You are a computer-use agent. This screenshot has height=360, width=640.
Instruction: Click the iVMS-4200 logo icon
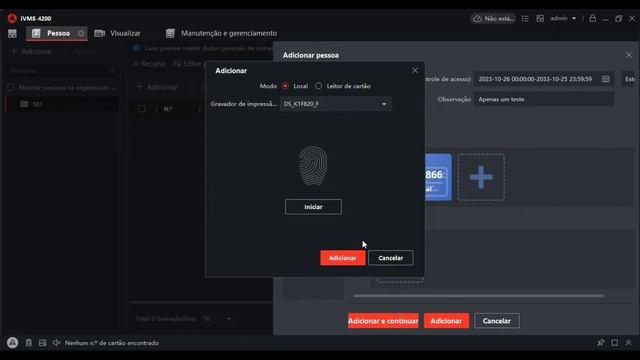point(12,18)
